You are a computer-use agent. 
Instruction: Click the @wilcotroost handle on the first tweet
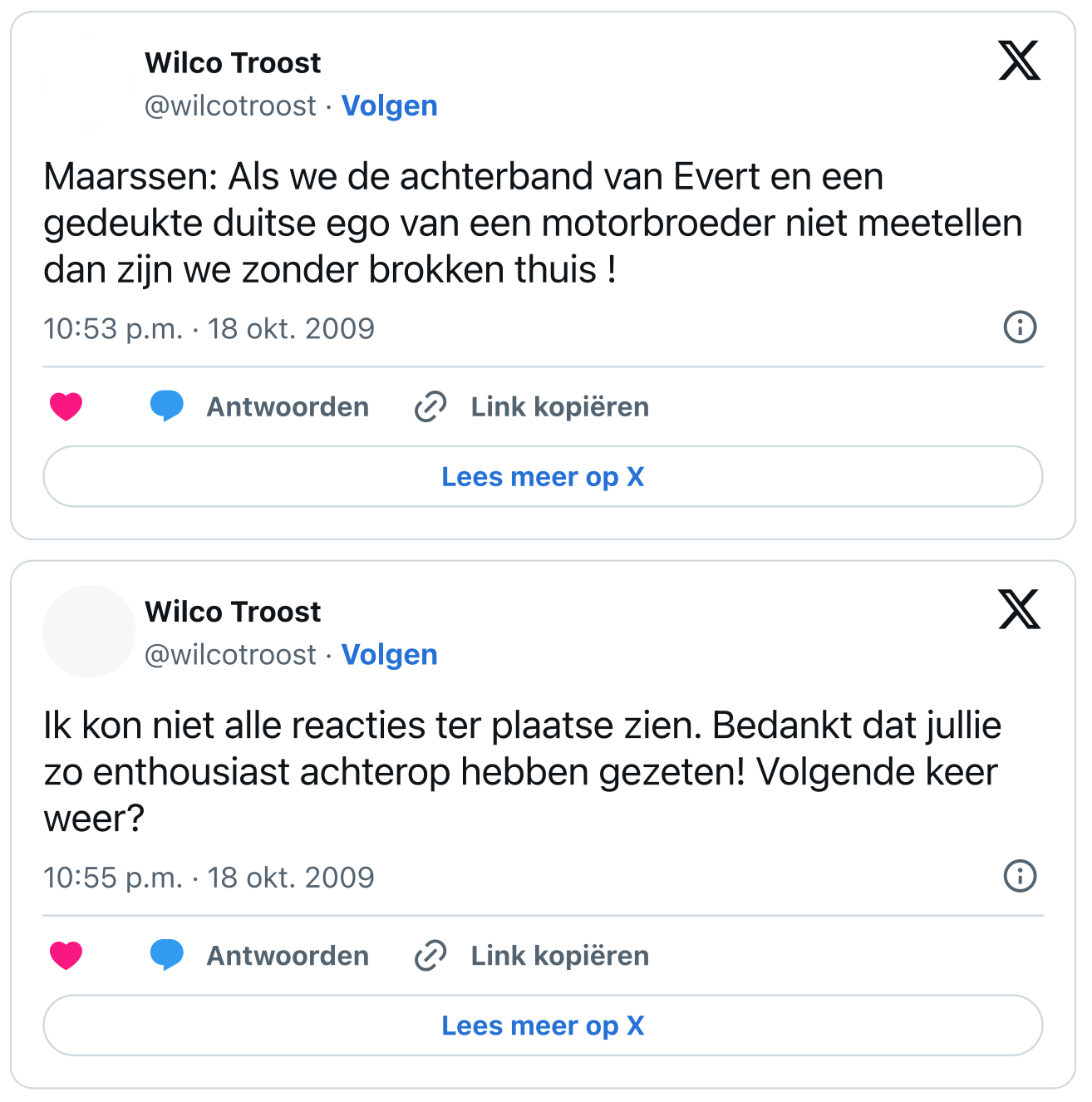230,106
